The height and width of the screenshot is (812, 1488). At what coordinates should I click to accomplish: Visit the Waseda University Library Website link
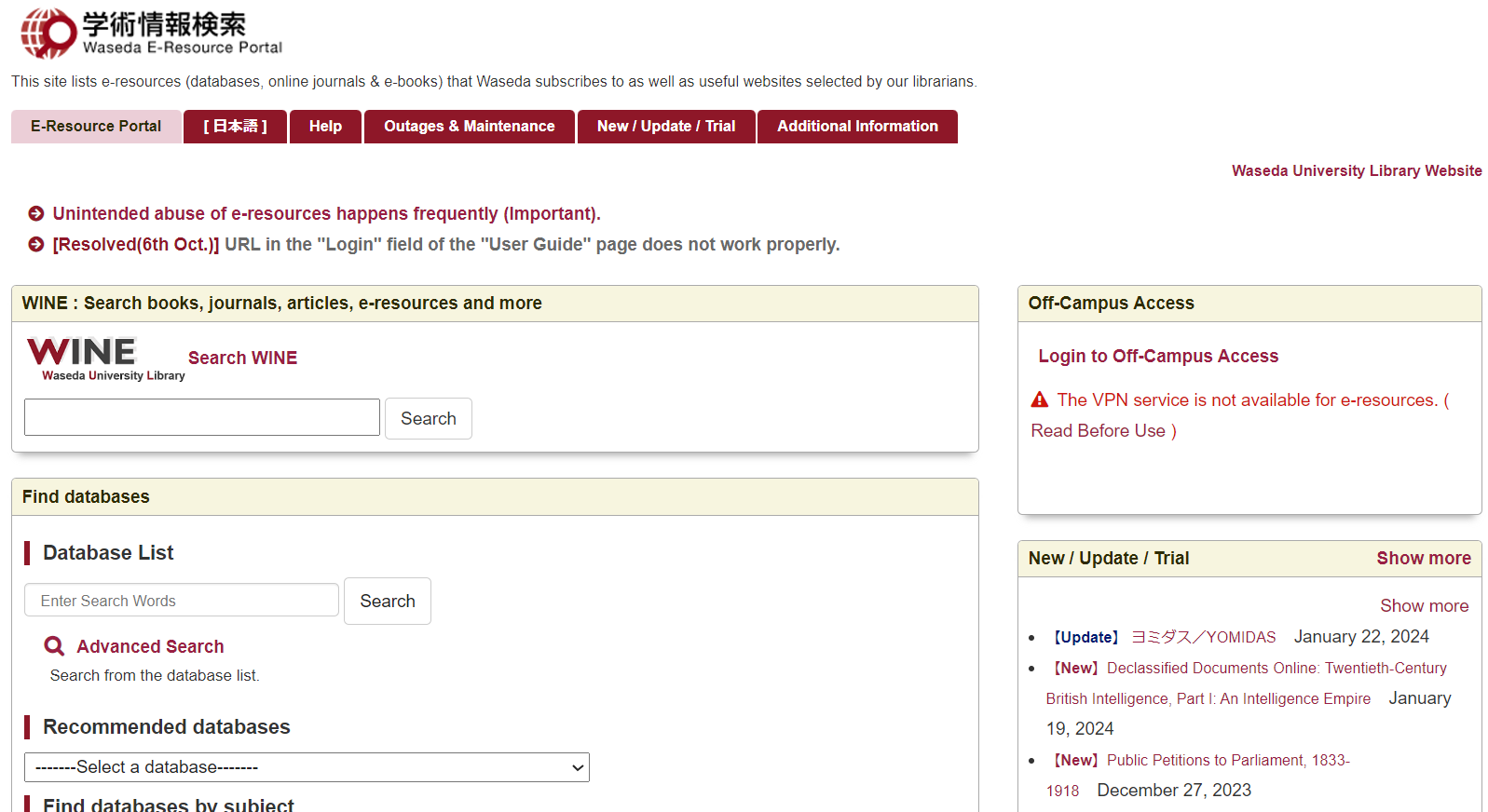coord(1357,171)
